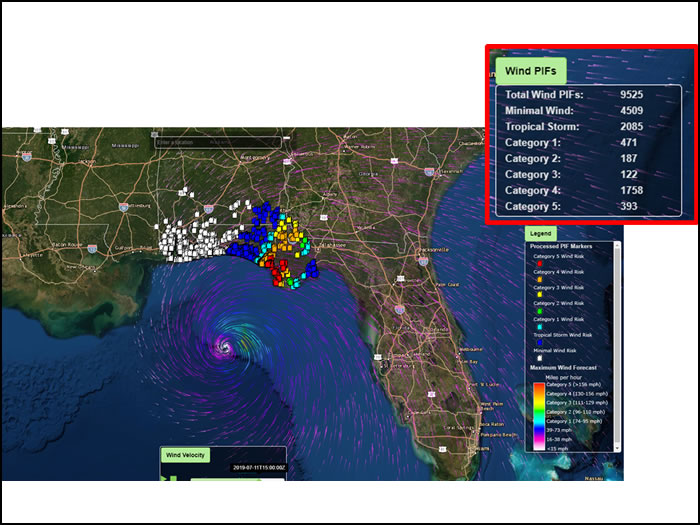700x525 pixels.
Task: Click 'Category 5 (>156 mph)' legend label
Action: [574, 384]
